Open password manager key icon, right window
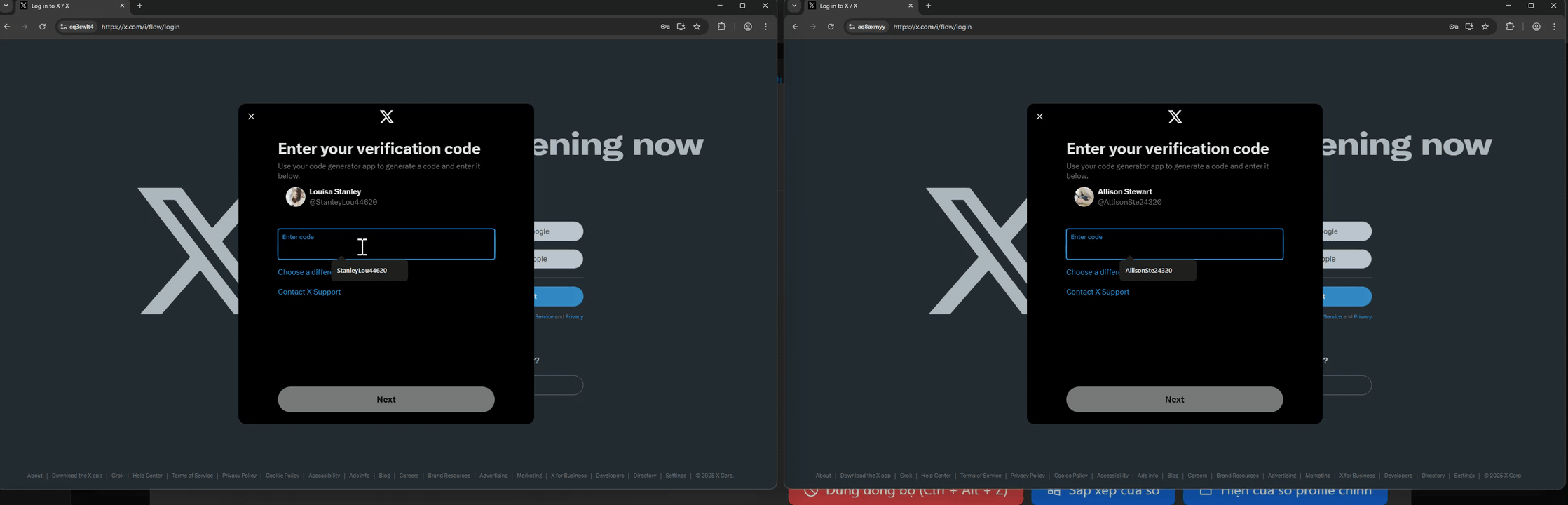This screenshot has width=1568, height=505. (x=1454, y=27)
